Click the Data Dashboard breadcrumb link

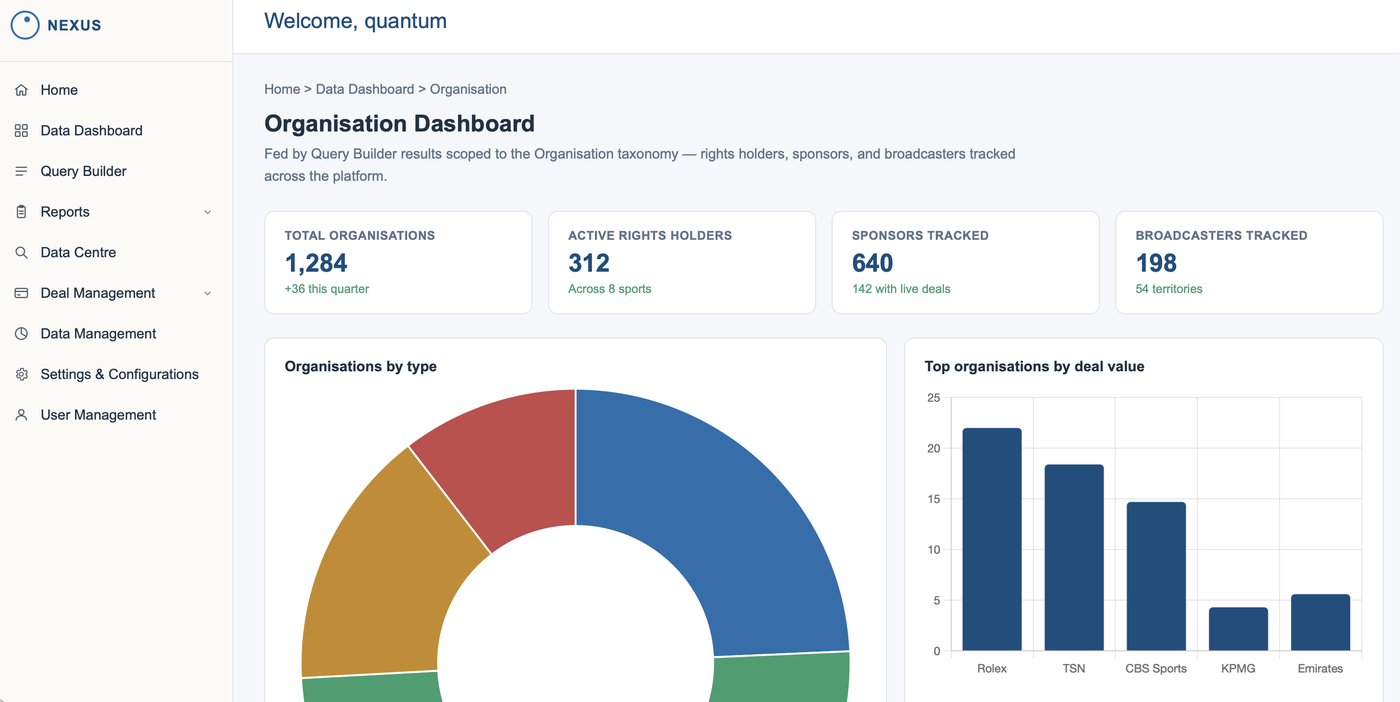coord(365,89)
